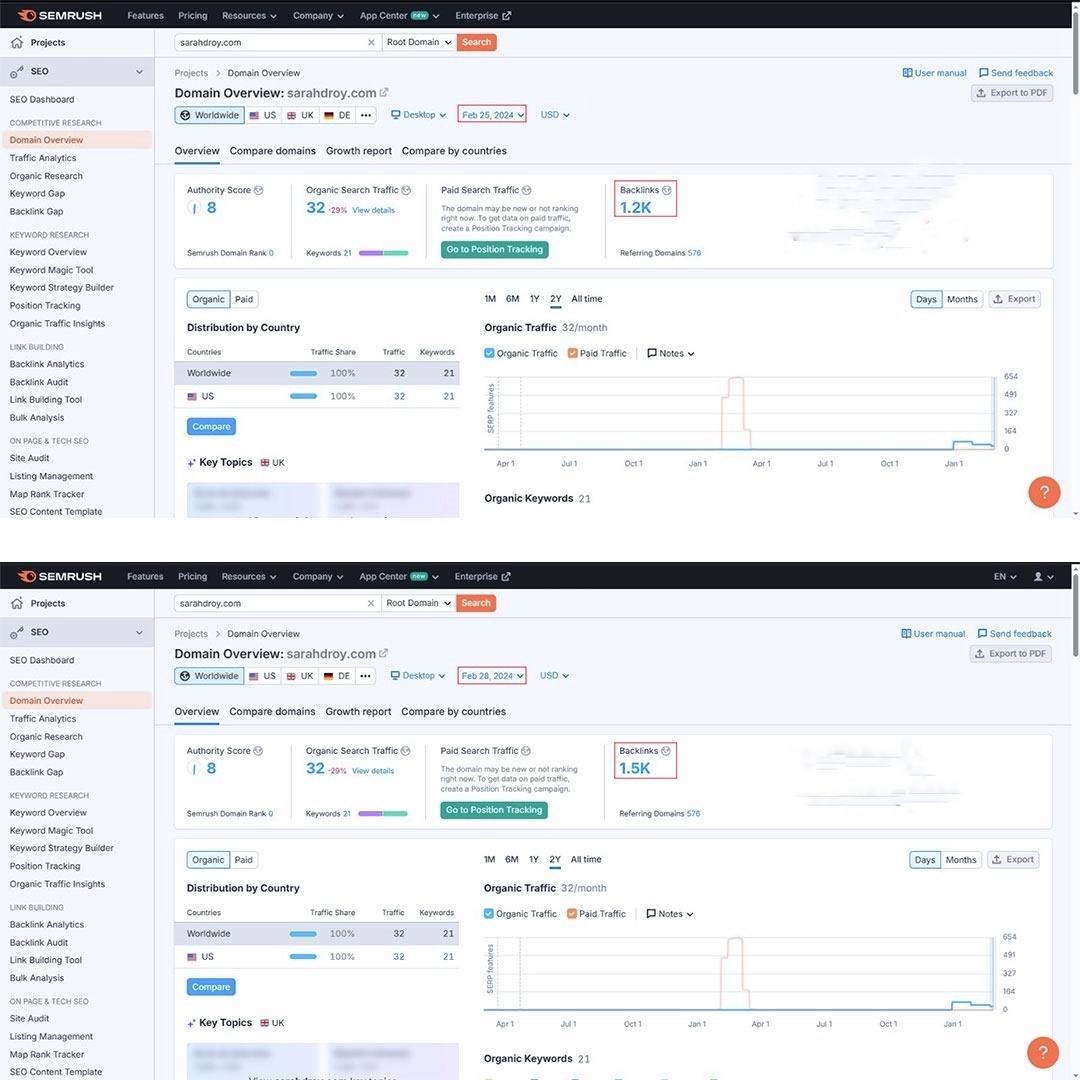
Task: Click orange help button in Feb 25 view
Action: 1043,492
